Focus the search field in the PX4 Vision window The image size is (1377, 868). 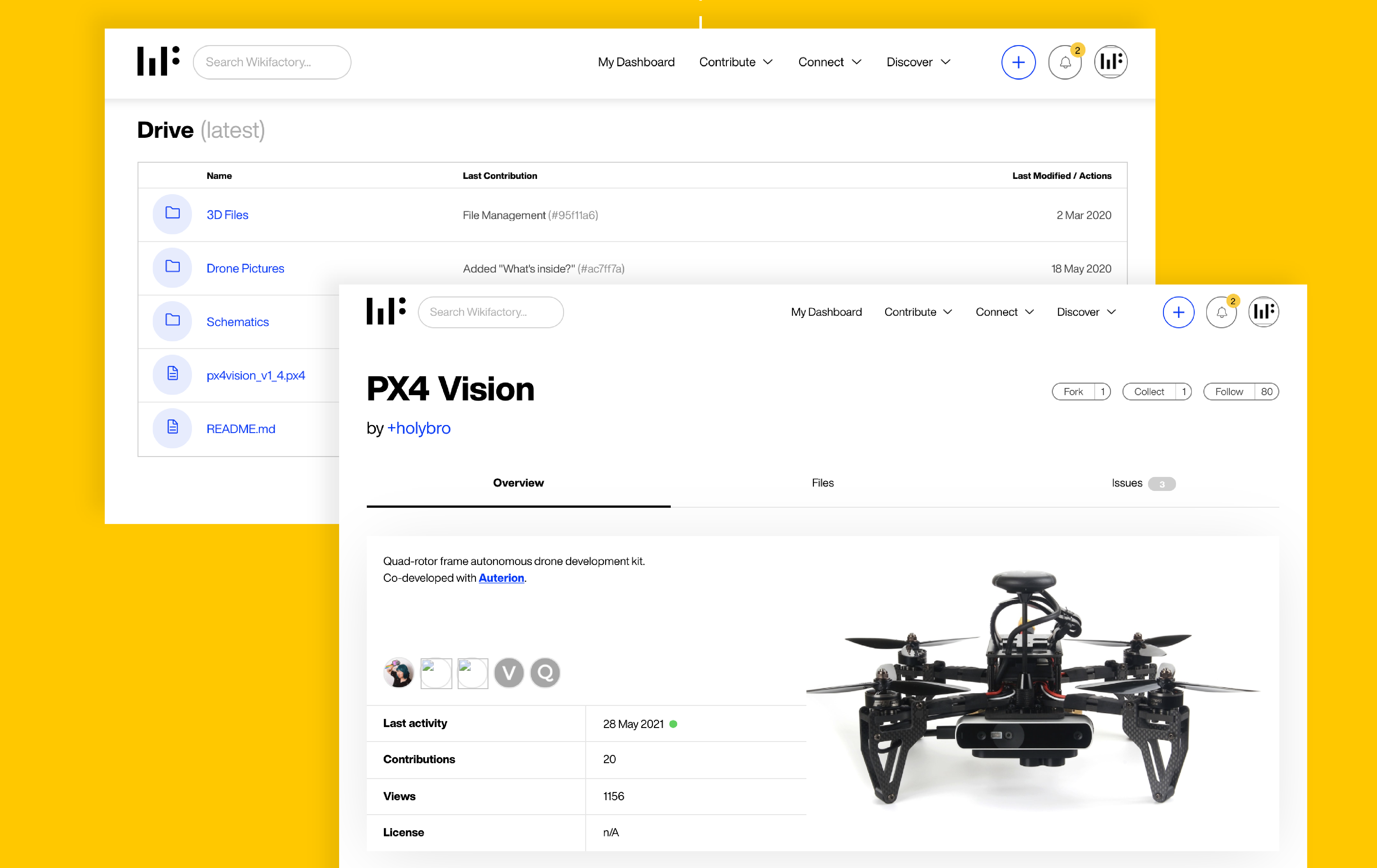tap(491, 312)
